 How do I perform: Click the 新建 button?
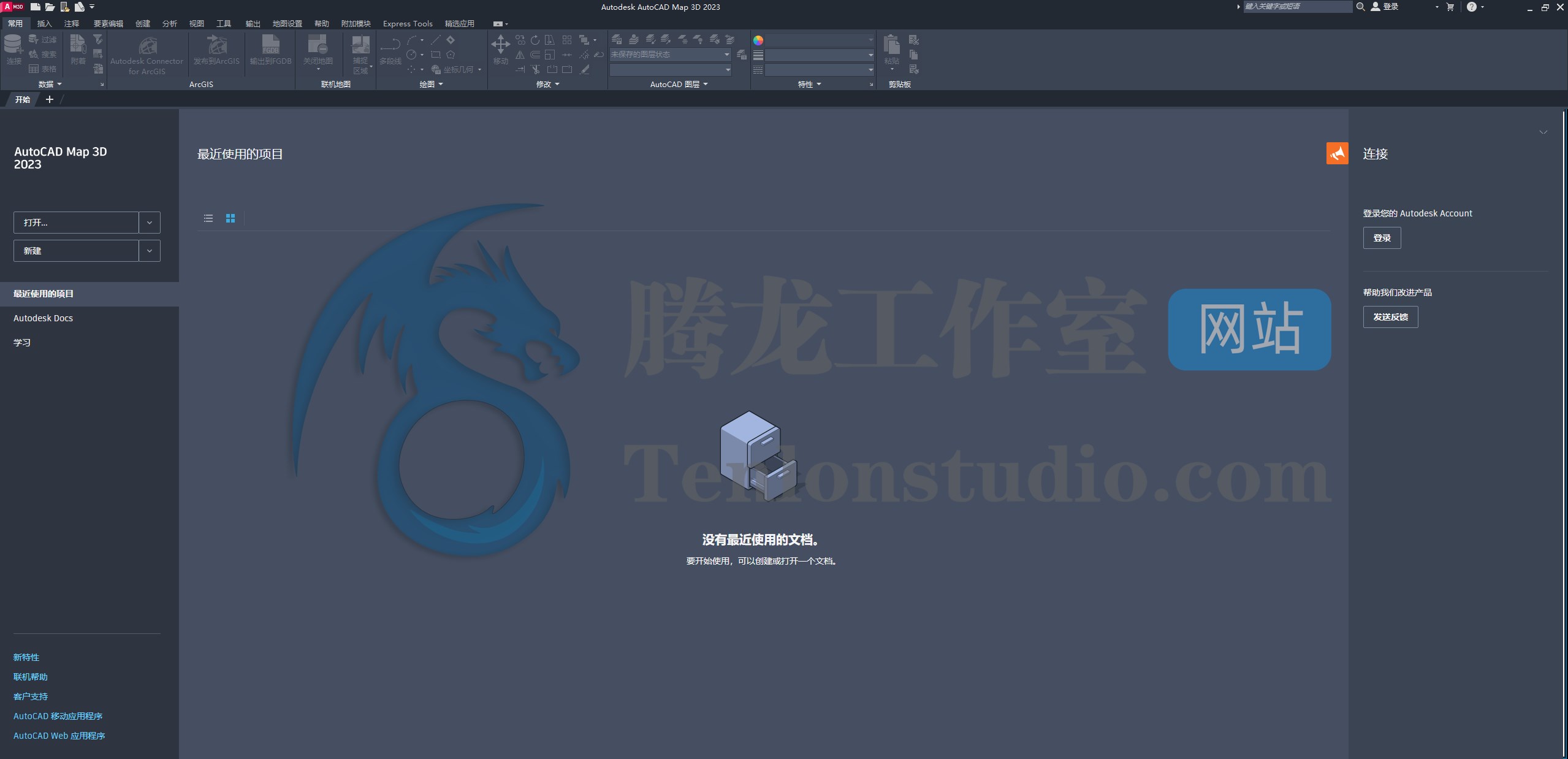point(76,251)
